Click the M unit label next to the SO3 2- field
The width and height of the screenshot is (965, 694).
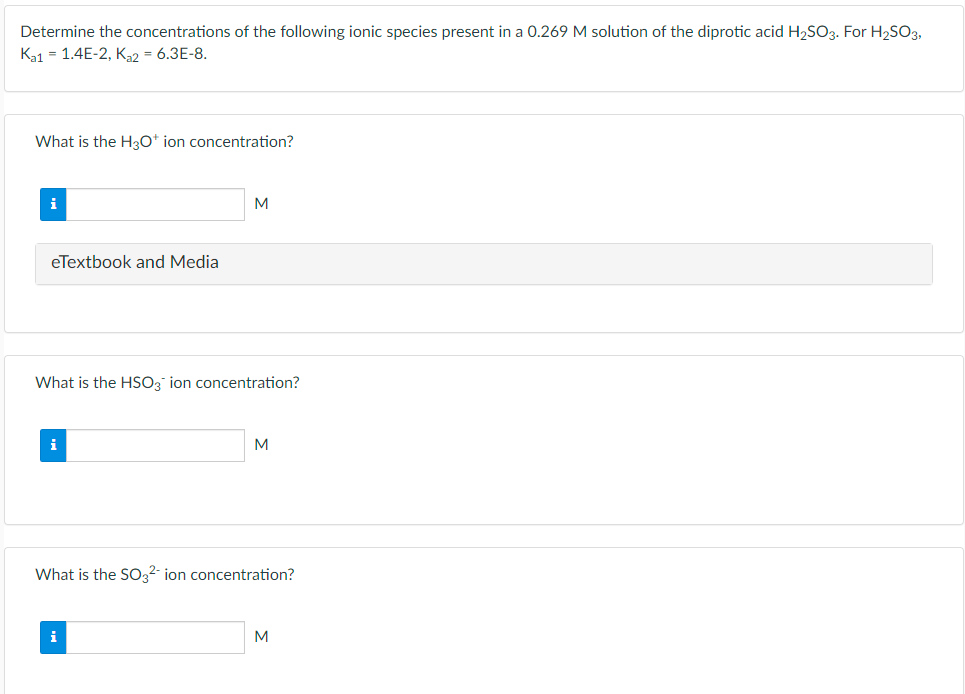pos(261,637)
